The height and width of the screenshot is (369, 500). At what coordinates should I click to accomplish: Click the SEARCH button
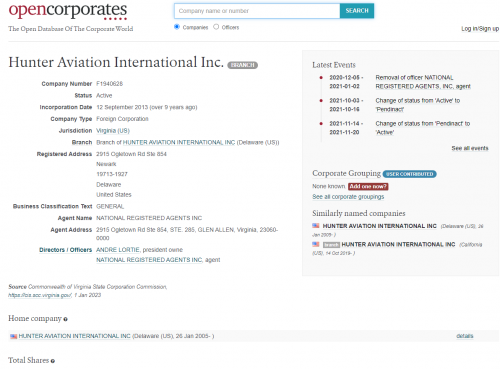click(357, 11)
